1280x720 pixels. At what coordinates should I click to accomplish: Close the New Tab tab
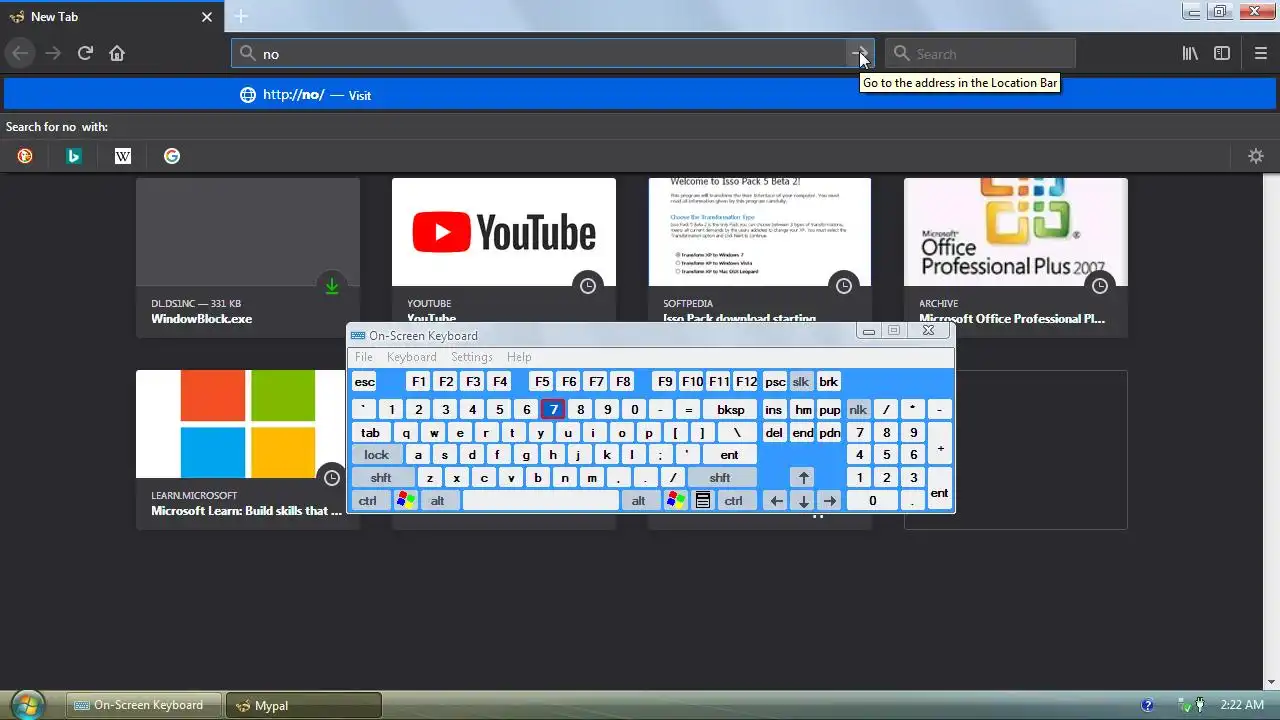207,17
